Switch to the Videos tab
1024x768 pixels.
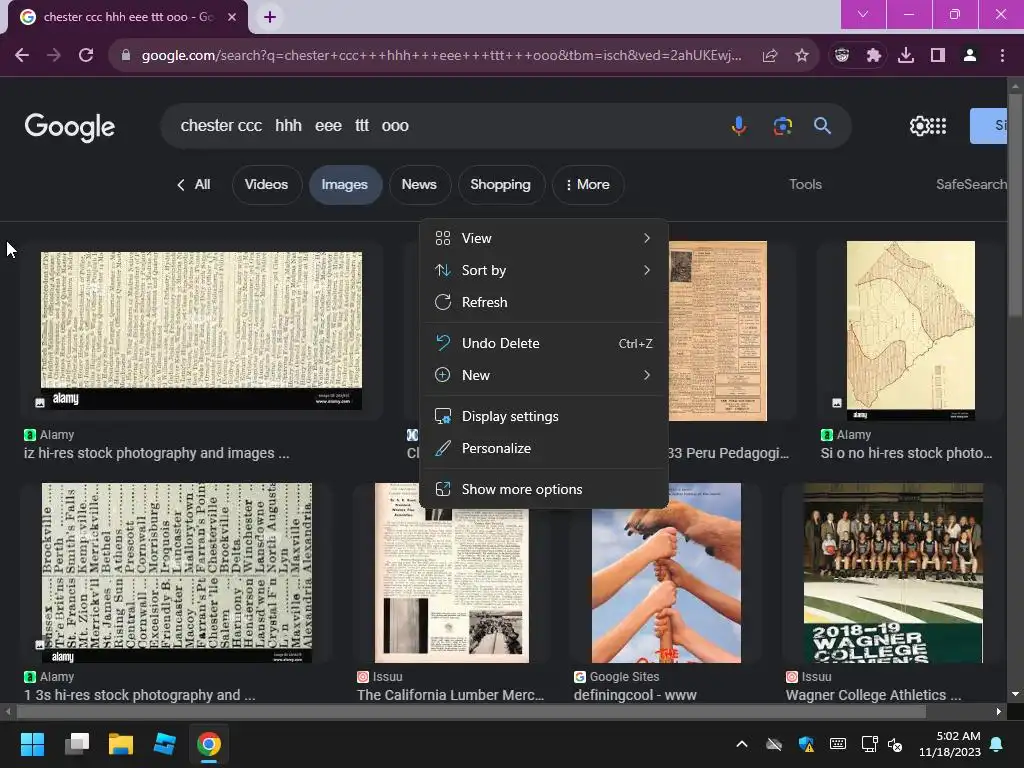coord(266,185)
